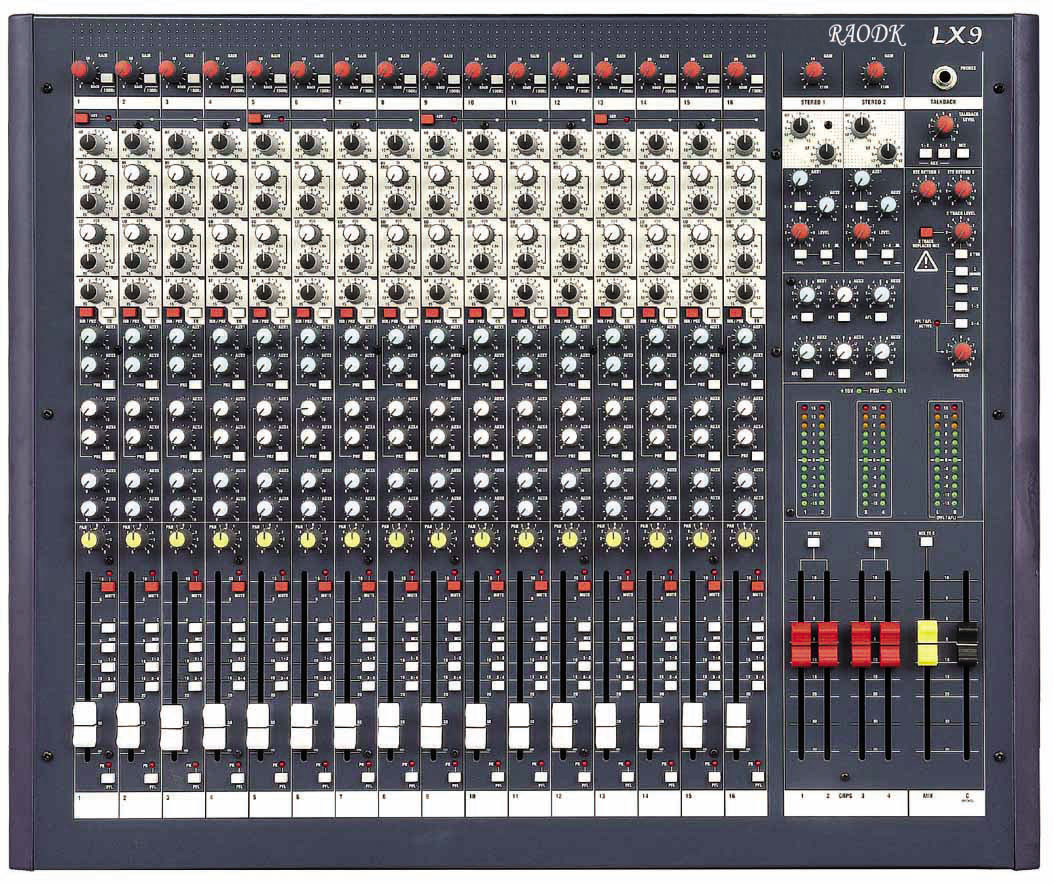Click the channel 1 red gain knob
The height and width of the screenshot is (885, 1053).
79,69
